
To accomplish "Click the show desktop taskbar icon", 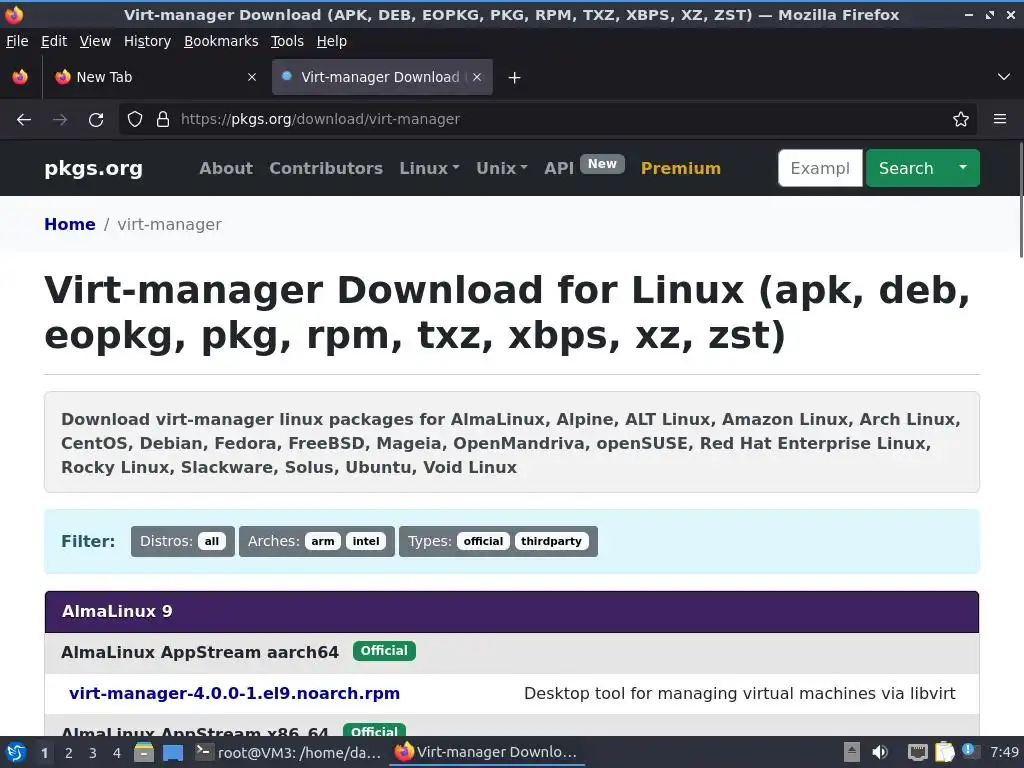I will click(173, 752).
